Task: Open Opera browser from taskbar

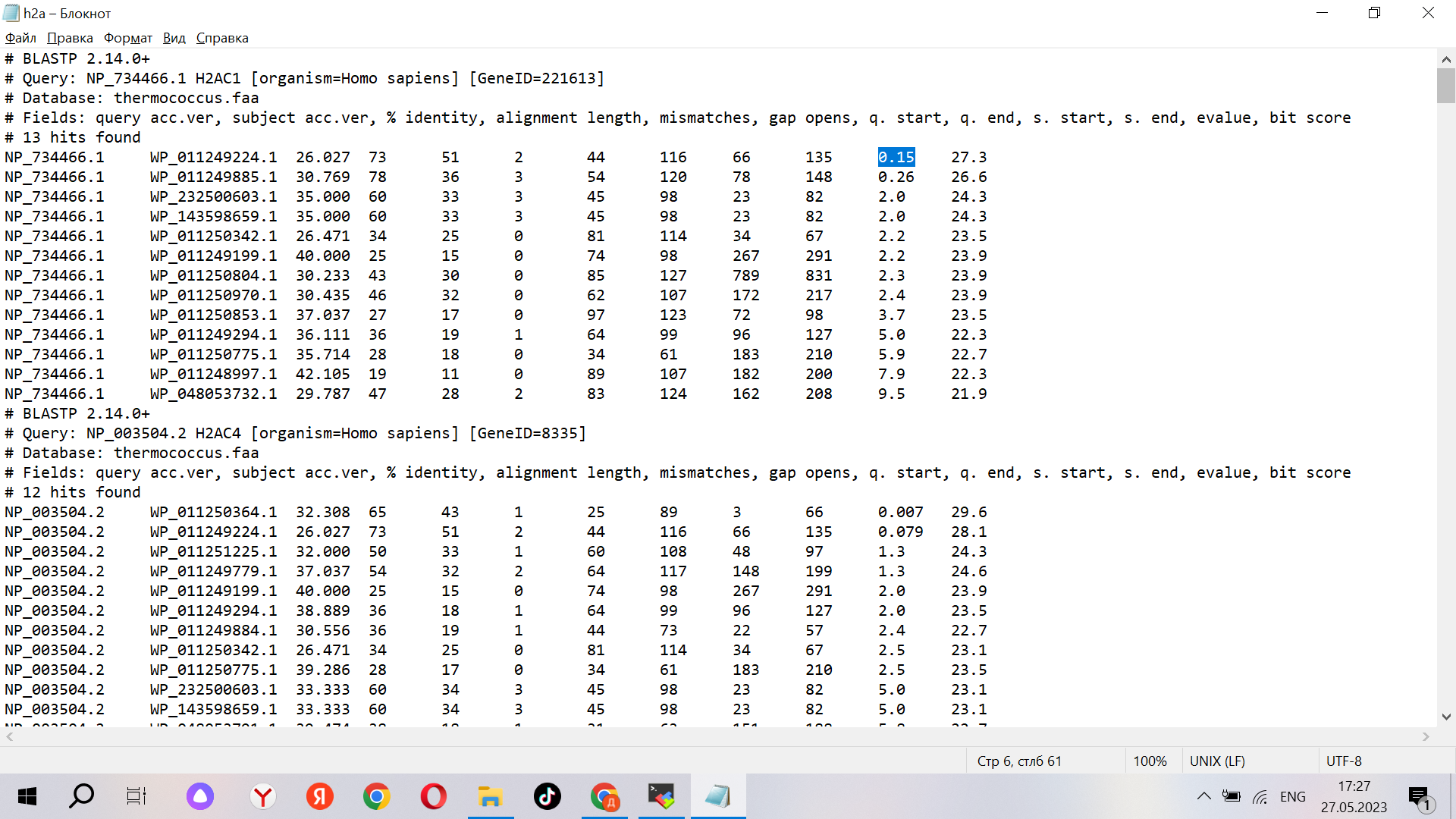Action: (x=433, y=796)
